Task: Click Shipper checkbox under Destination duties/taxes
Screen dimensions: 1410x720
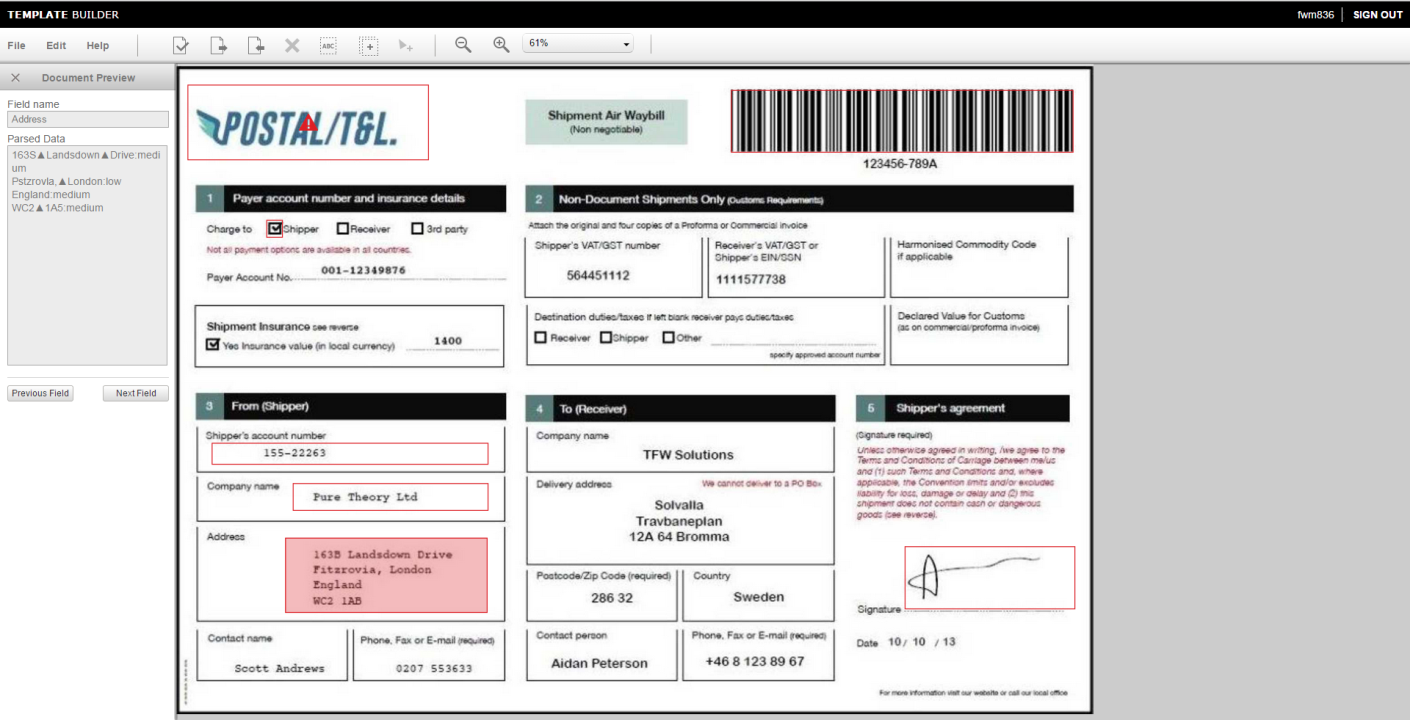Action: click(x=605, y=338)
